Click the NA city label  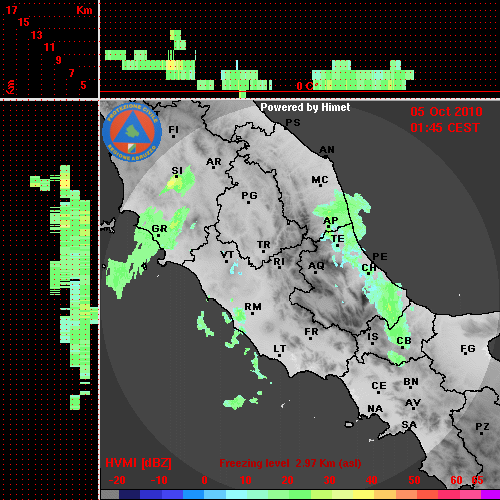click(x=375, y=409)
